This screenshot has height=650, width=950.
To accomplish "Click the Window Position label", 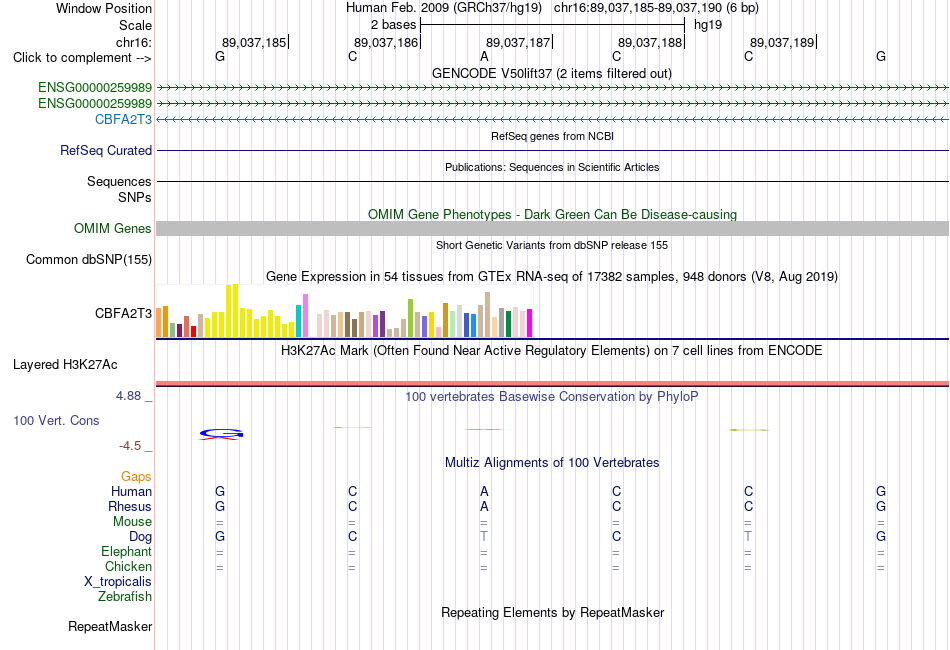I will (104, 8).
